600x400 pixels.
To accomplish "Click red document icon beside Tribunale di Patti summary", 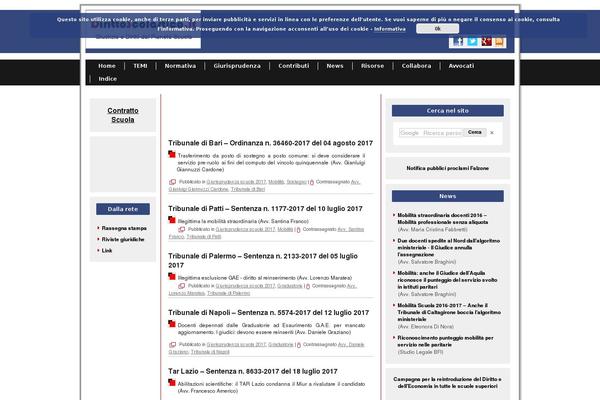I will [172, 220].
